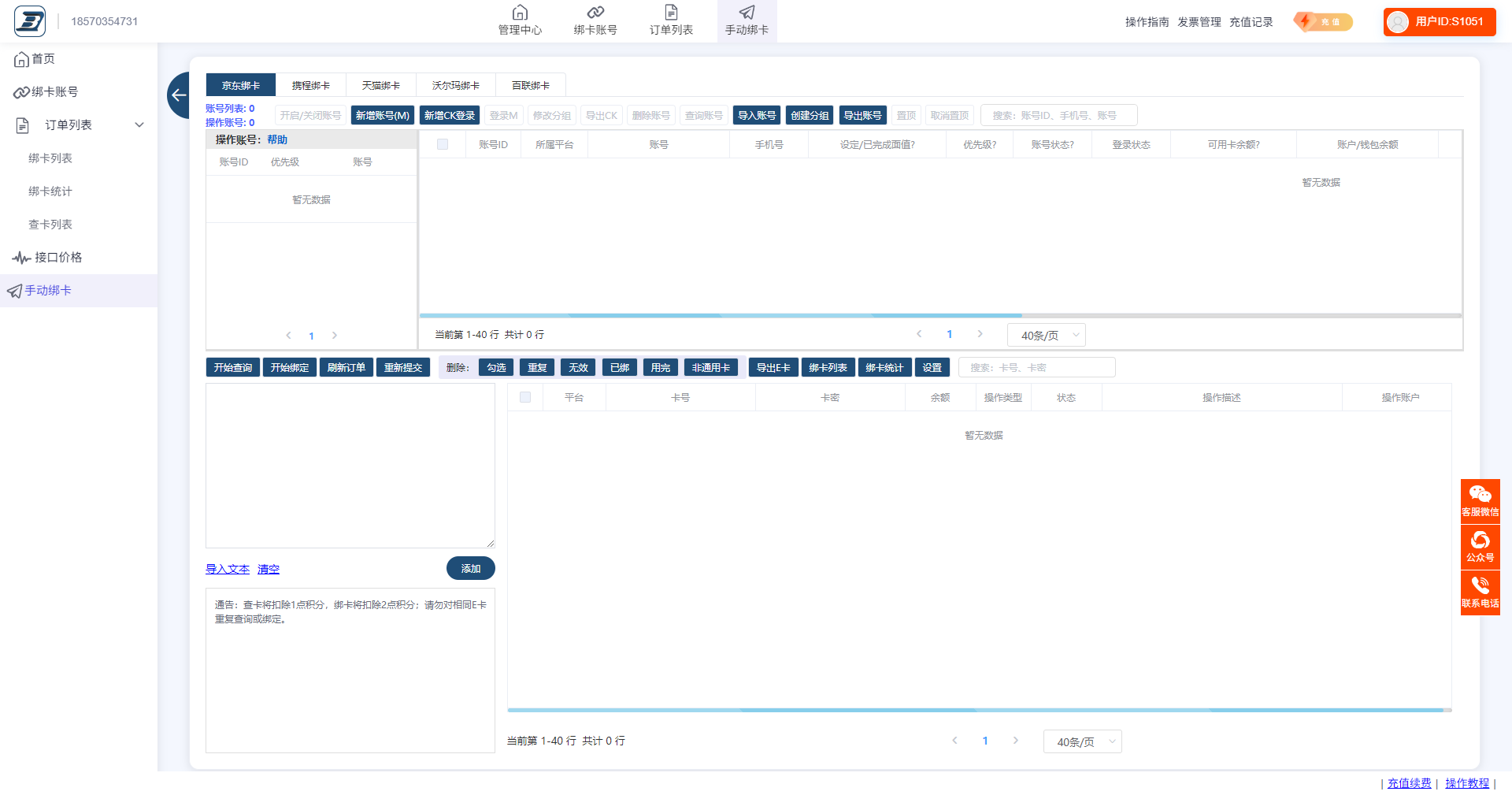Click the order list document icon

tap(671, 13)
